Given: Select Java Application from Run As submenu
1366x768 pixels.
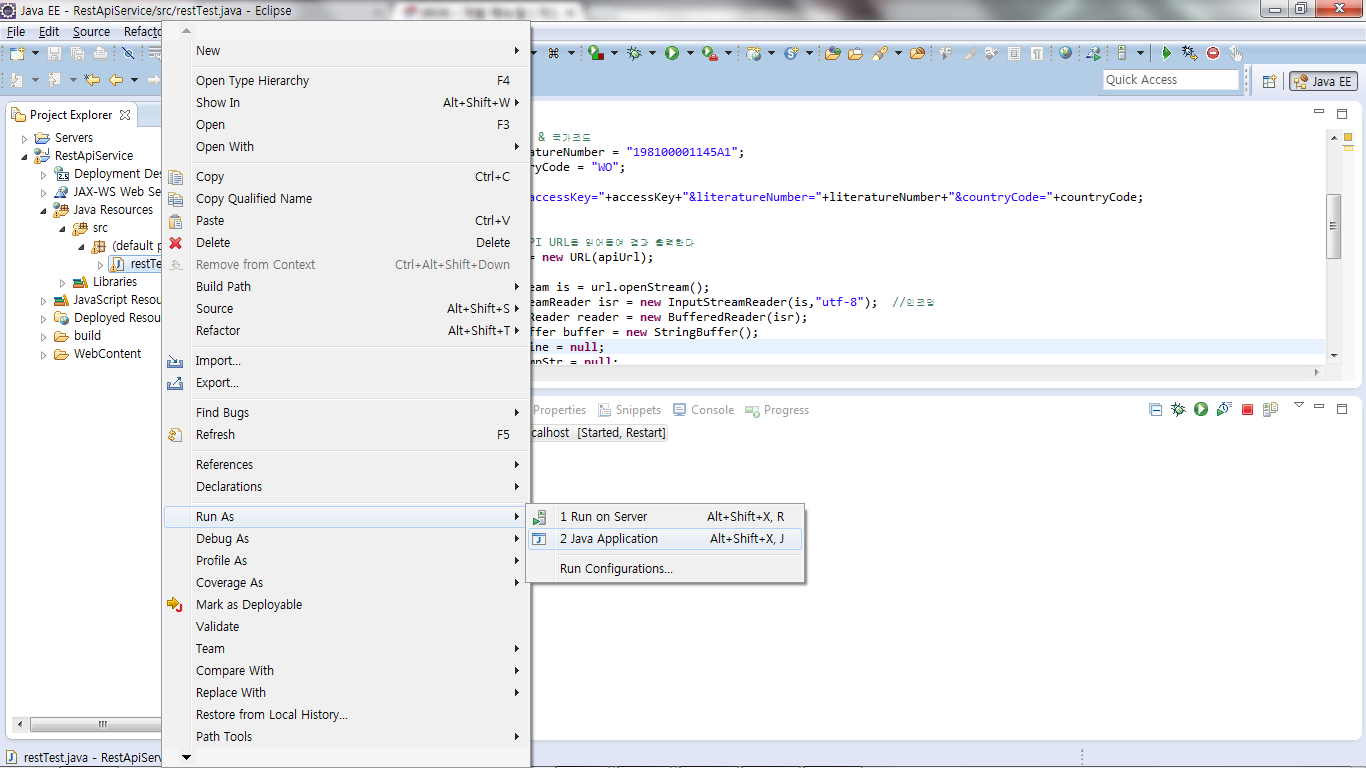Looking at the screenshot, I should [x=608, y=539].
